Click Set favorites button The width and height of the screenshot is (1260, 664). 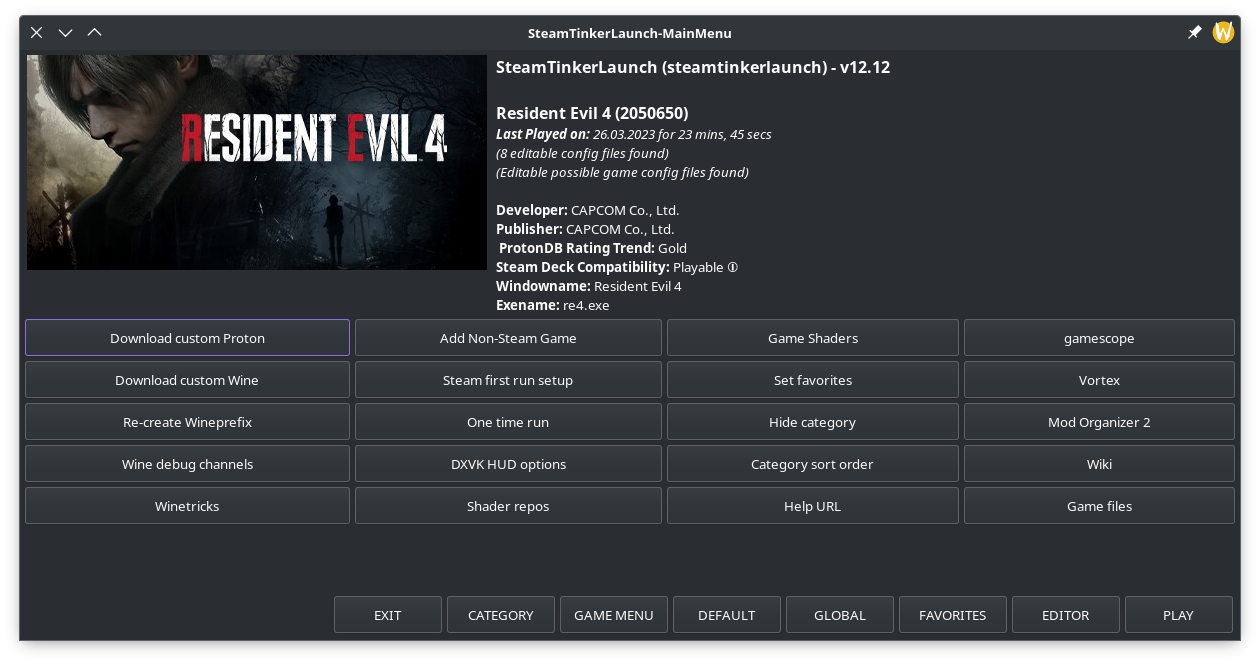coord(813,380)
